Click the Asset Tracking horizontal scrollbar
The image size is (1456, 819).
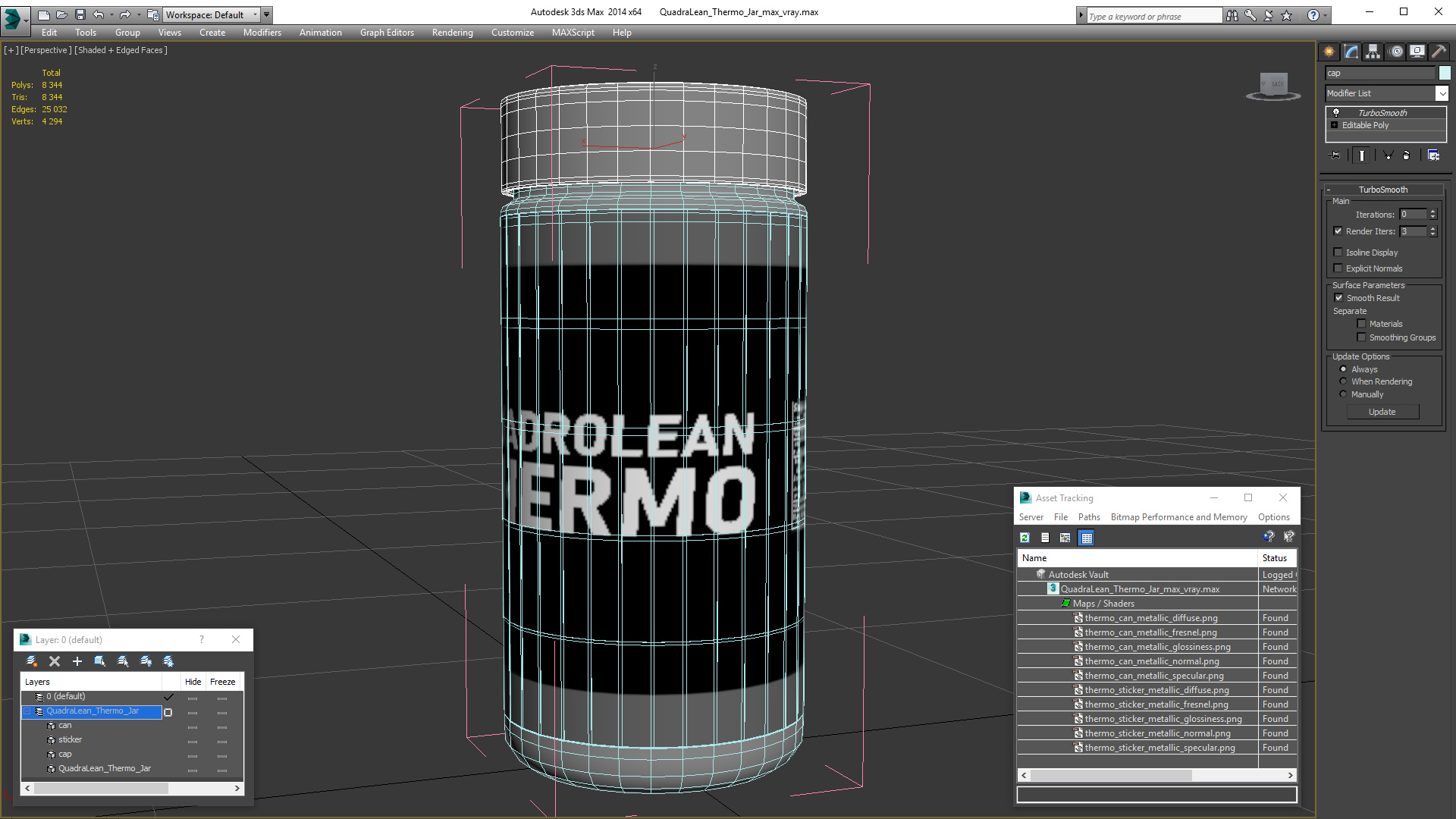pos(1157,776)
